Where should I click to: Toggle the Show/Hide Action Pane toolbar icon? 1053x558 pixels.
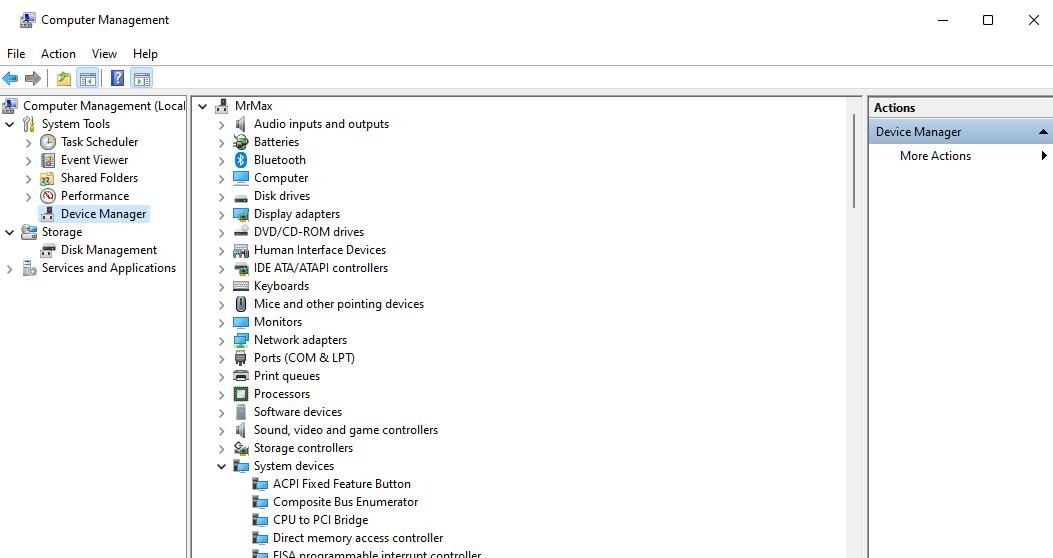pyautogui.click(x=142, y=79)
